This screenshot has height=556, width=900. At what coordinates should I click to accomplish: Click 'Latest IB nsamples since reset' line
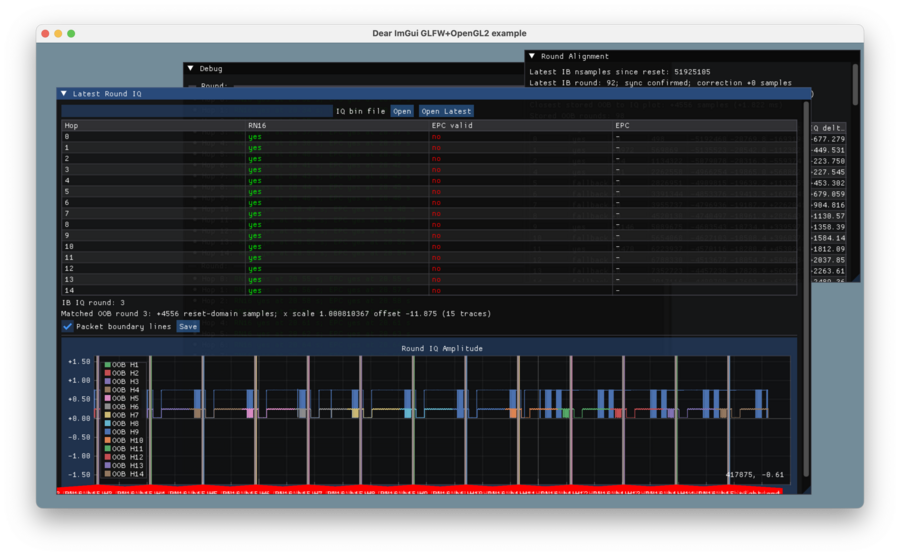click(x=620, y=72)
